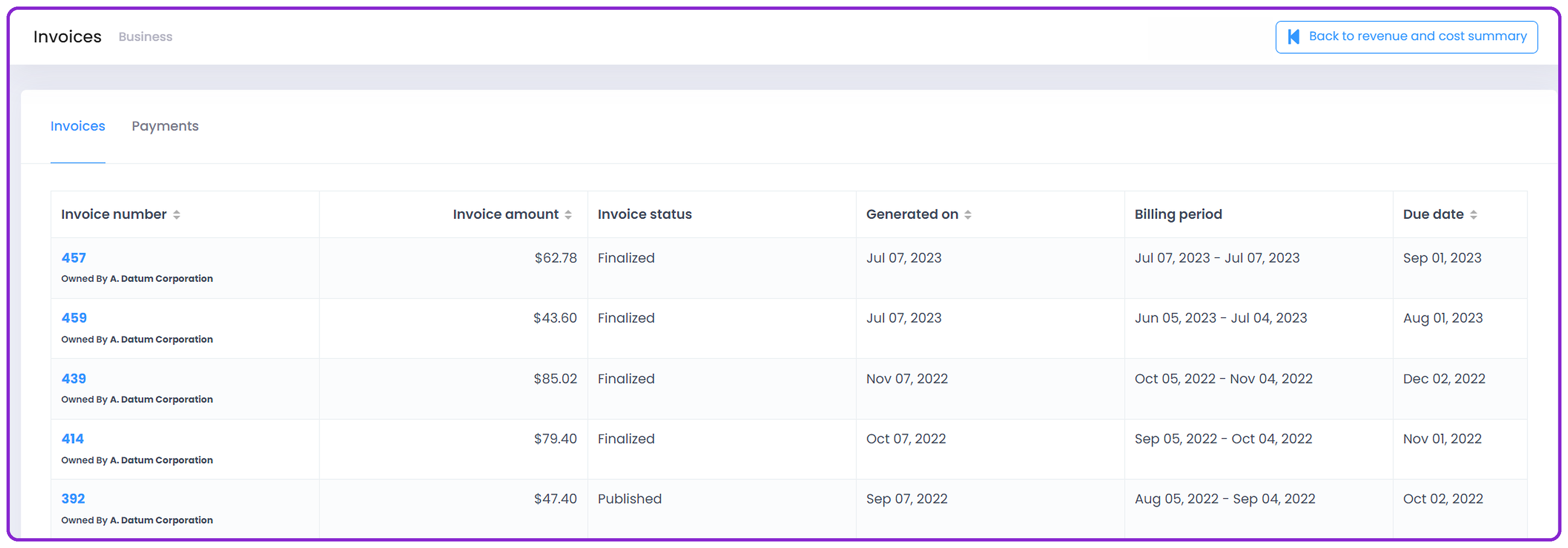
Task: Click the Nov 07, 2022 generated date
Action: [907, 379]
